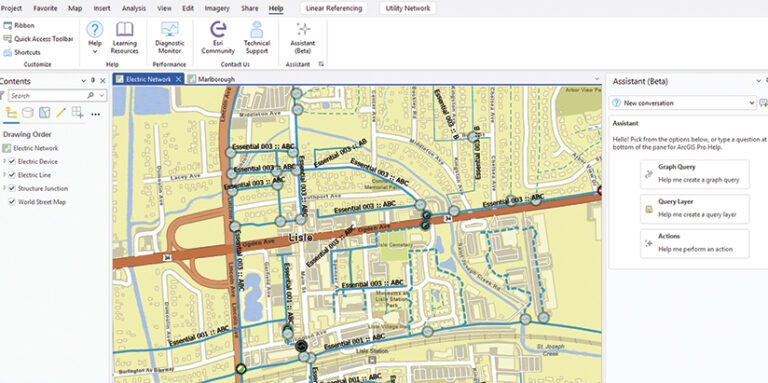The height and width of the screenshot is (383, 768).
Task: Switch Contents to List By Data Source
Action: tap(28, 113)
